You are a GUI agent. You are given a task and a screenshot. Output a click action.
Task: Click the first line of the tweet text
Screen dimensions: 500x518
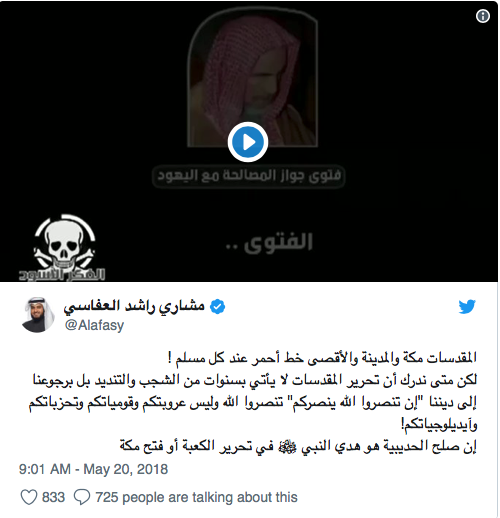[322, 358]
